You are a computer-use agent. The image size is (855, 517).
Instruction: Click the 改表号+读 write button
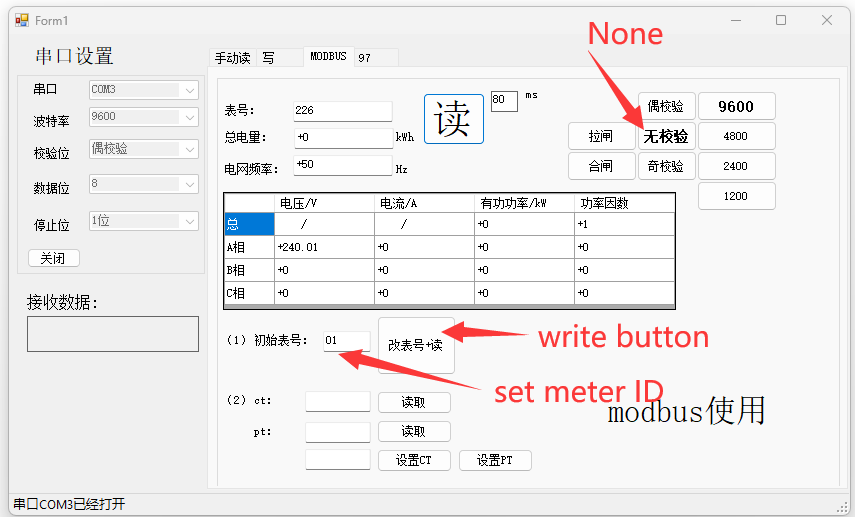pos(415,345)
